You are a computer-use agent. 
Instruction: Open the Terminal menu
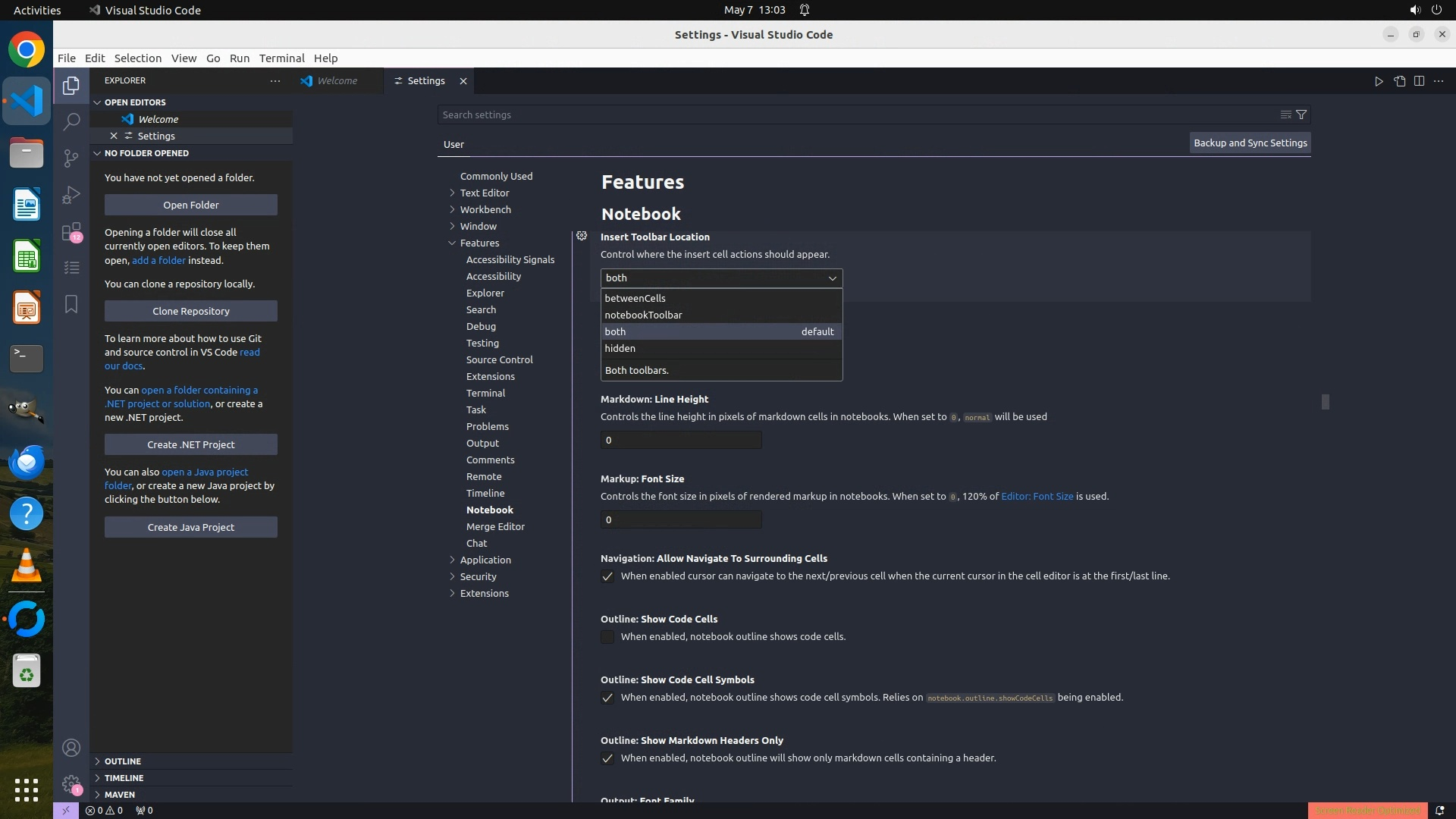(281, 58)
